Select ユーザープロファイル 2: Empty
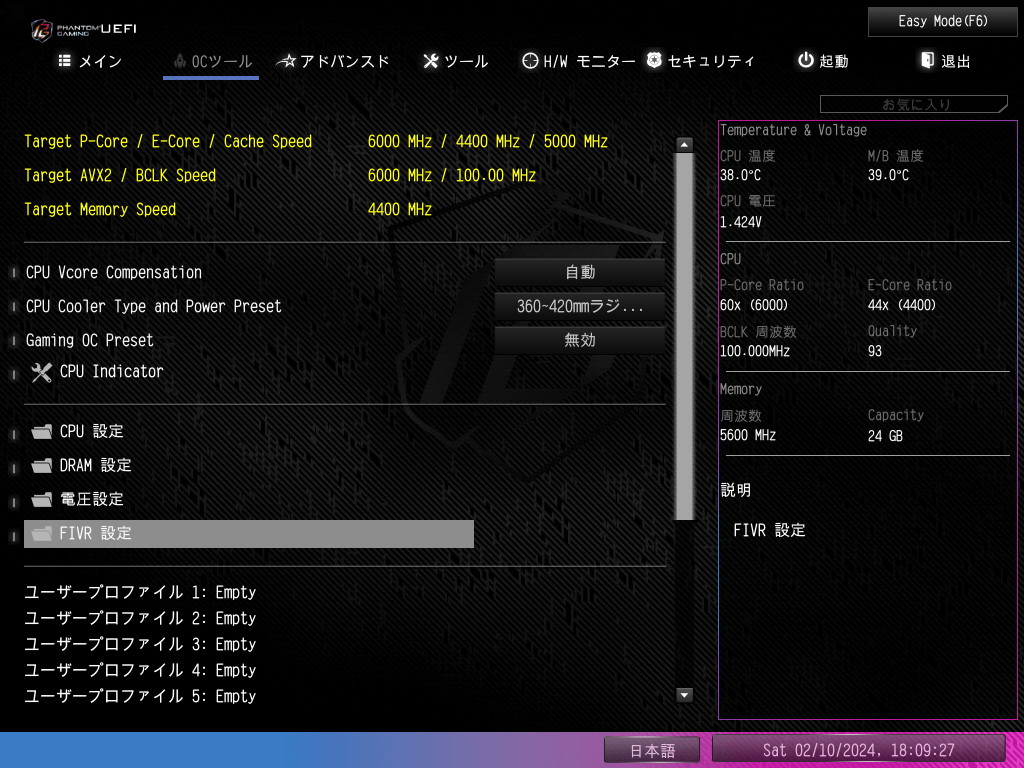Viewport: 1024px width, 768px height. 140,618
